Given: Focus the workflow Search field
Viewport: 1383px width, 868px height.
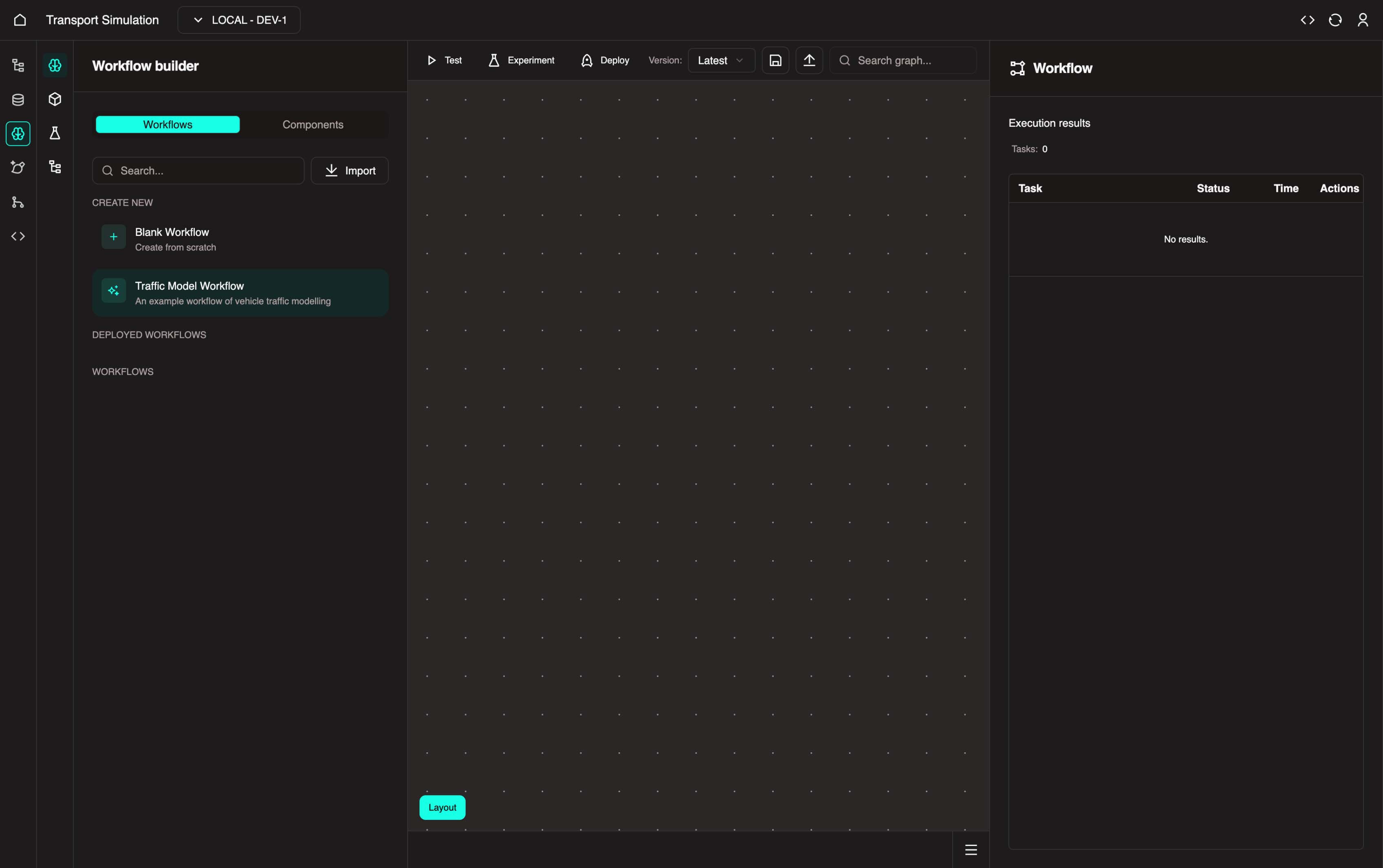Looking at the screenshot, I should 198,170.
